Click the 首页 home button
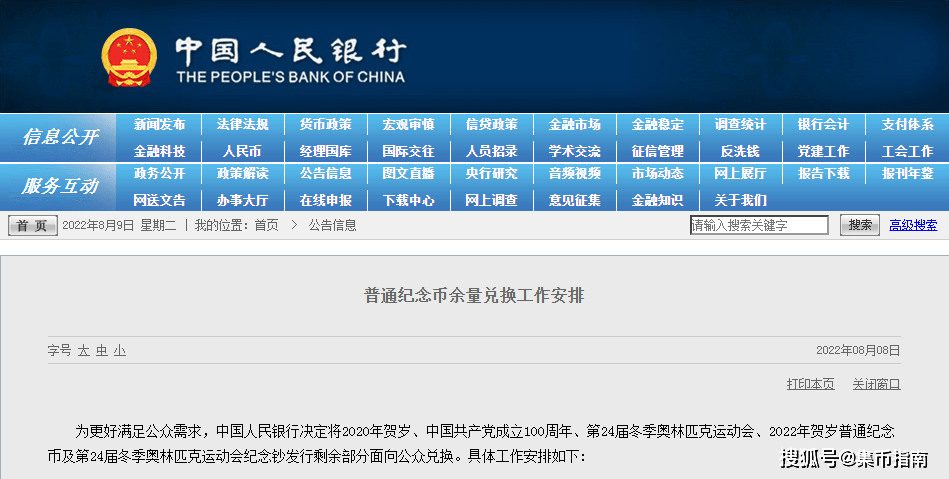 pos(33,226)
